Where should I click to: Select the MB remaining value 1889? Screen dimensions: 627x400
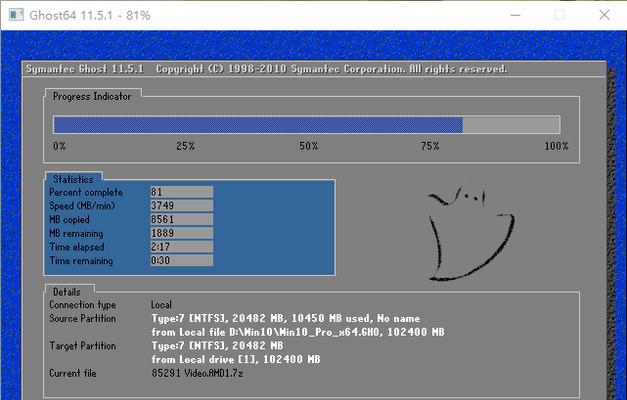click(x=182, y=233)
